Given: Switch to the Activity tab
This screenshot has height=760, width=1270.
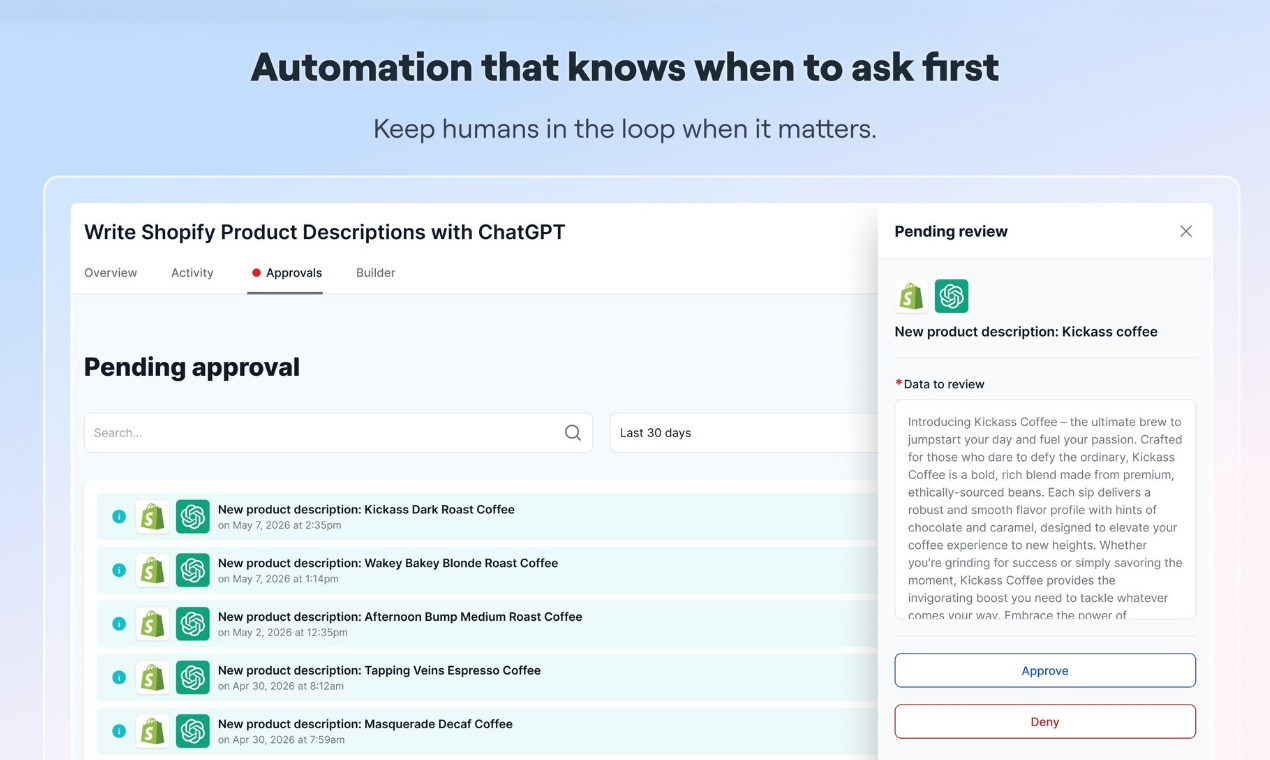Looking at the screenshot, I should [x=192, y=273].
